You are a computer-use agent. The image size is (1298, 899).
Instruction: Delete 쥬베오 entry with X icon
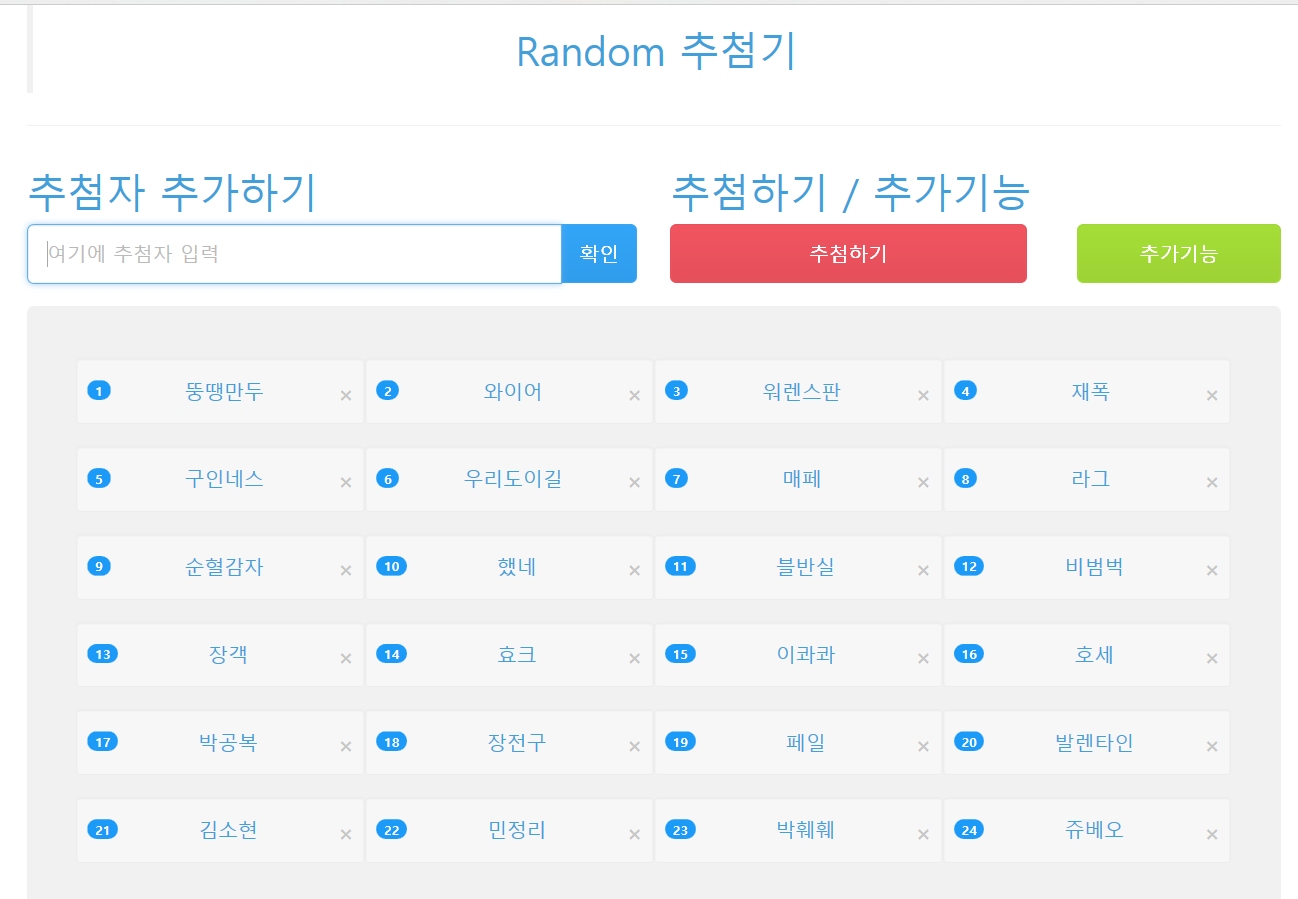click(1212, 834)
